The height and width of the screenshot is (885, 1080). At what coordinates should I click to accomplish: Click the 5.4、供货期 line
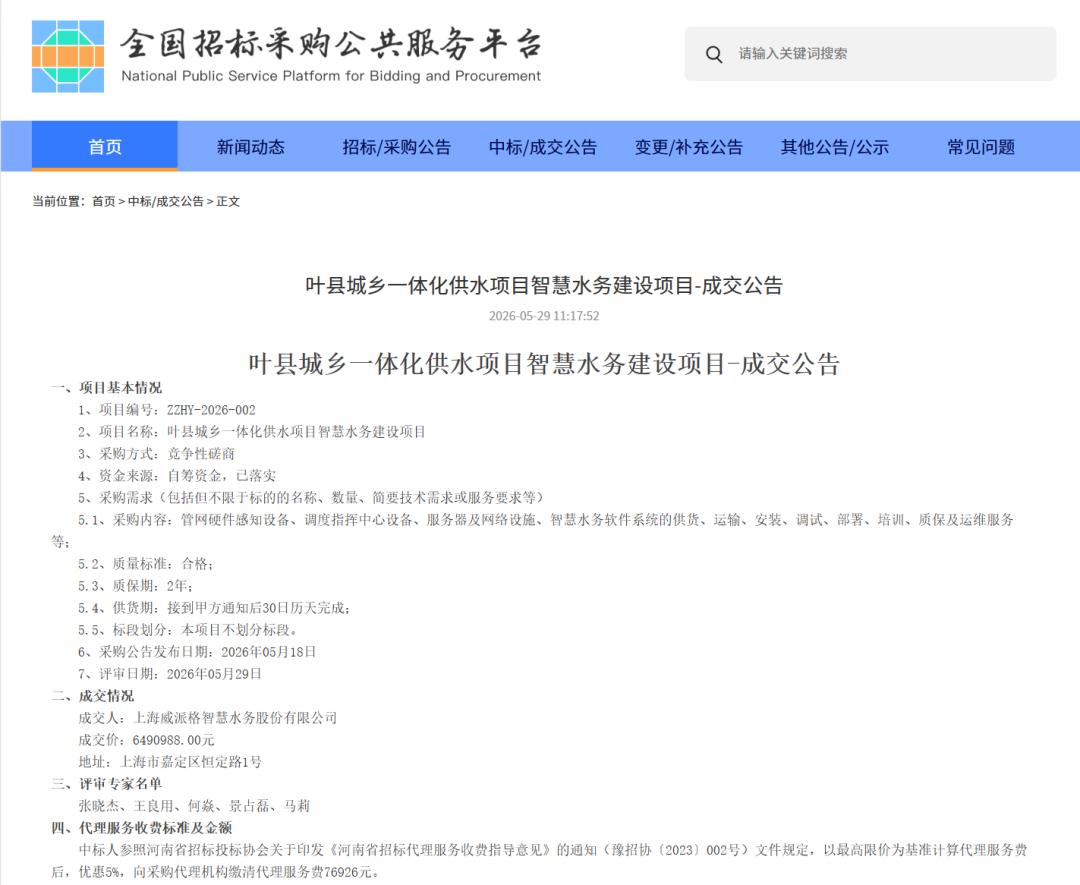coord(214,608)
